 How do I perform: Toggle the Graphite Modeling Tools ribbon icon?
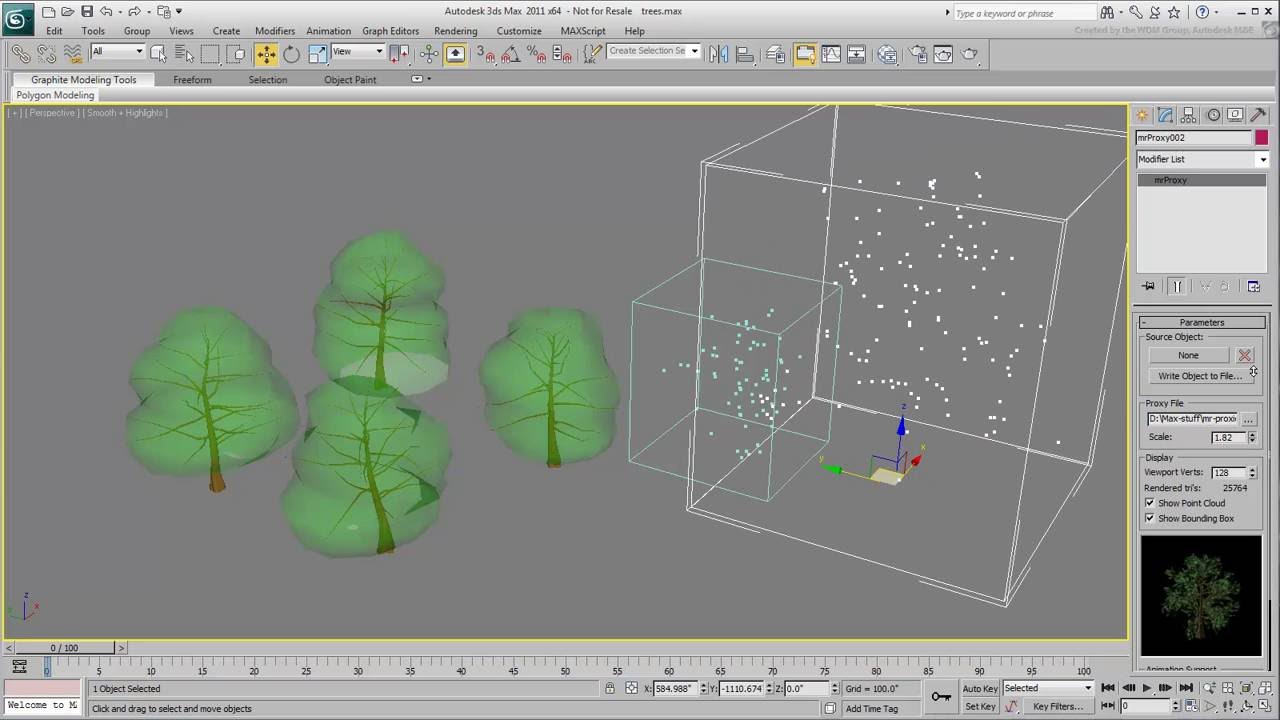click(x=805, y=54)
